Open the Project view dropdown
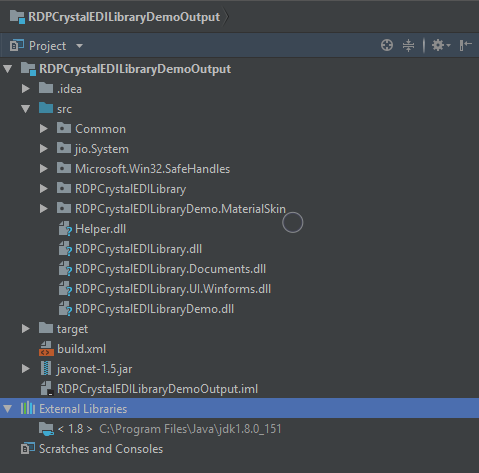The width and height of the screenshot is (479, 473). tap(79, 46)
